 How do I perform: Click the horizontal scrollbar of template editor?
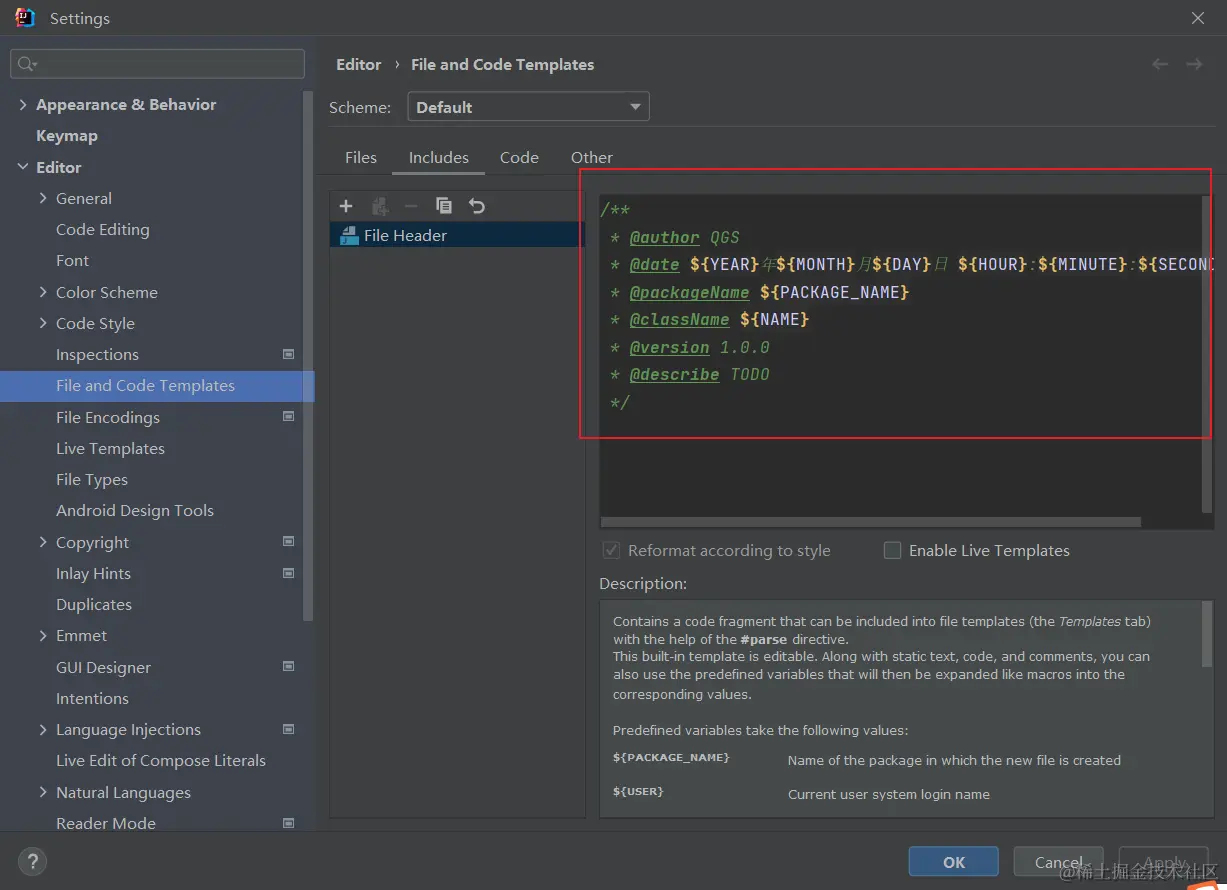coord(871,522)
